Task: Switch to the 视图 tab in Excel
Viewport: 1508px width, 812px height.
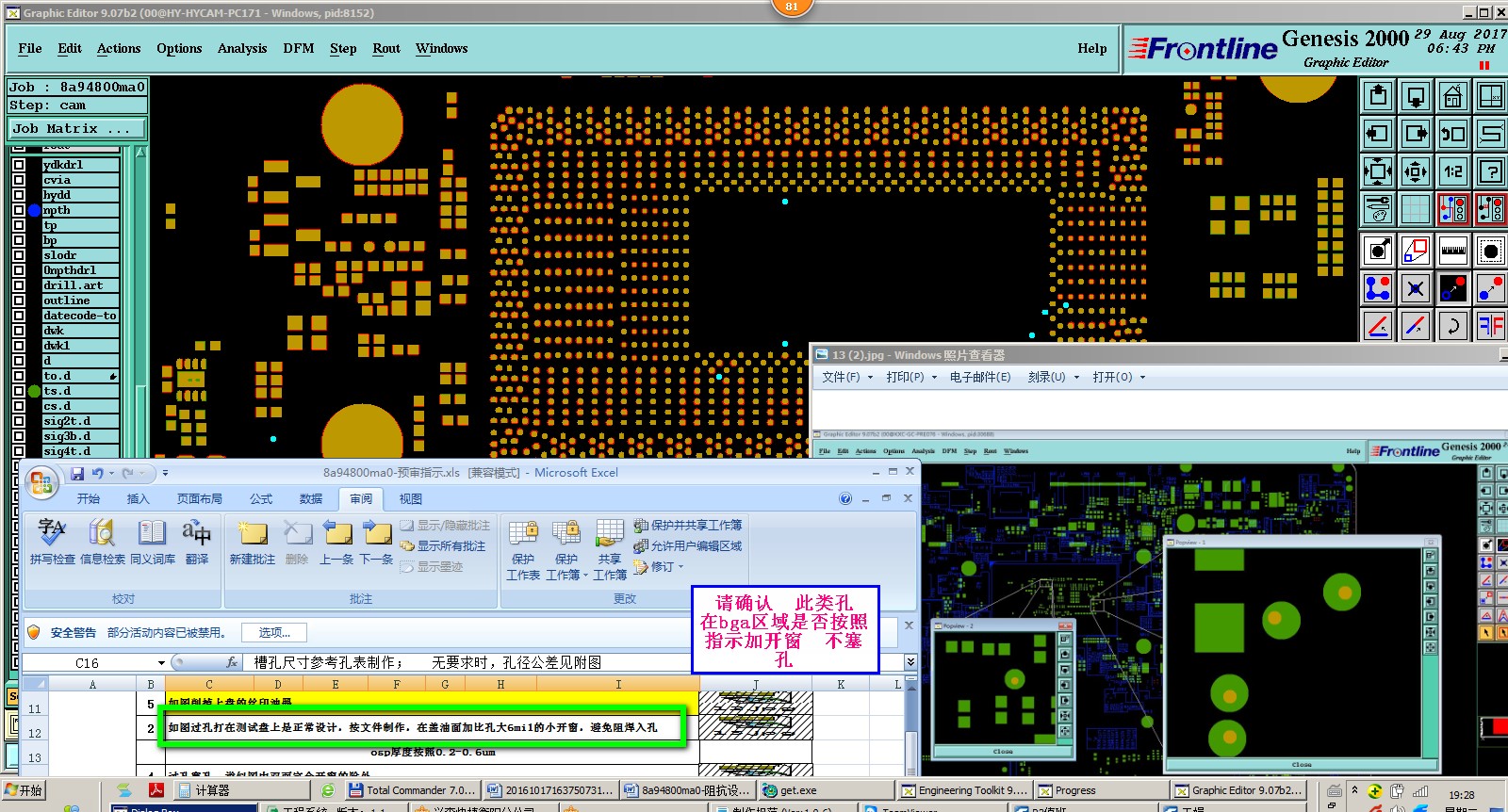Action: point(410,499)
